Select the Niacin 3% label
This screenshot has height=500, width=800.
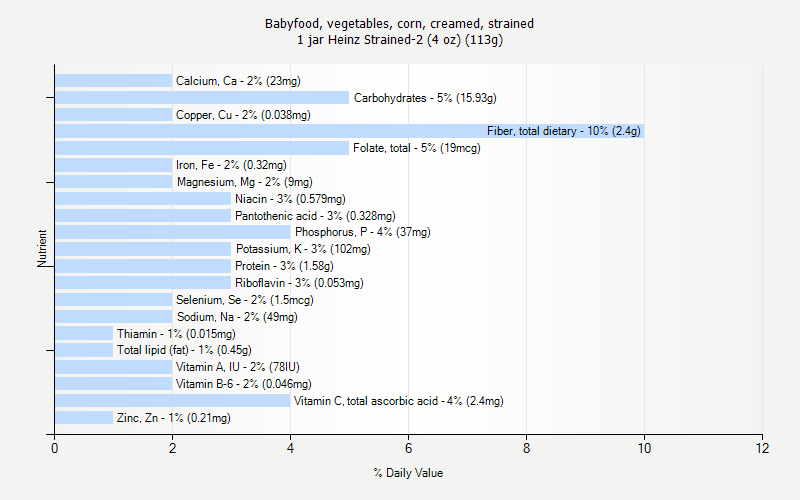290,199
